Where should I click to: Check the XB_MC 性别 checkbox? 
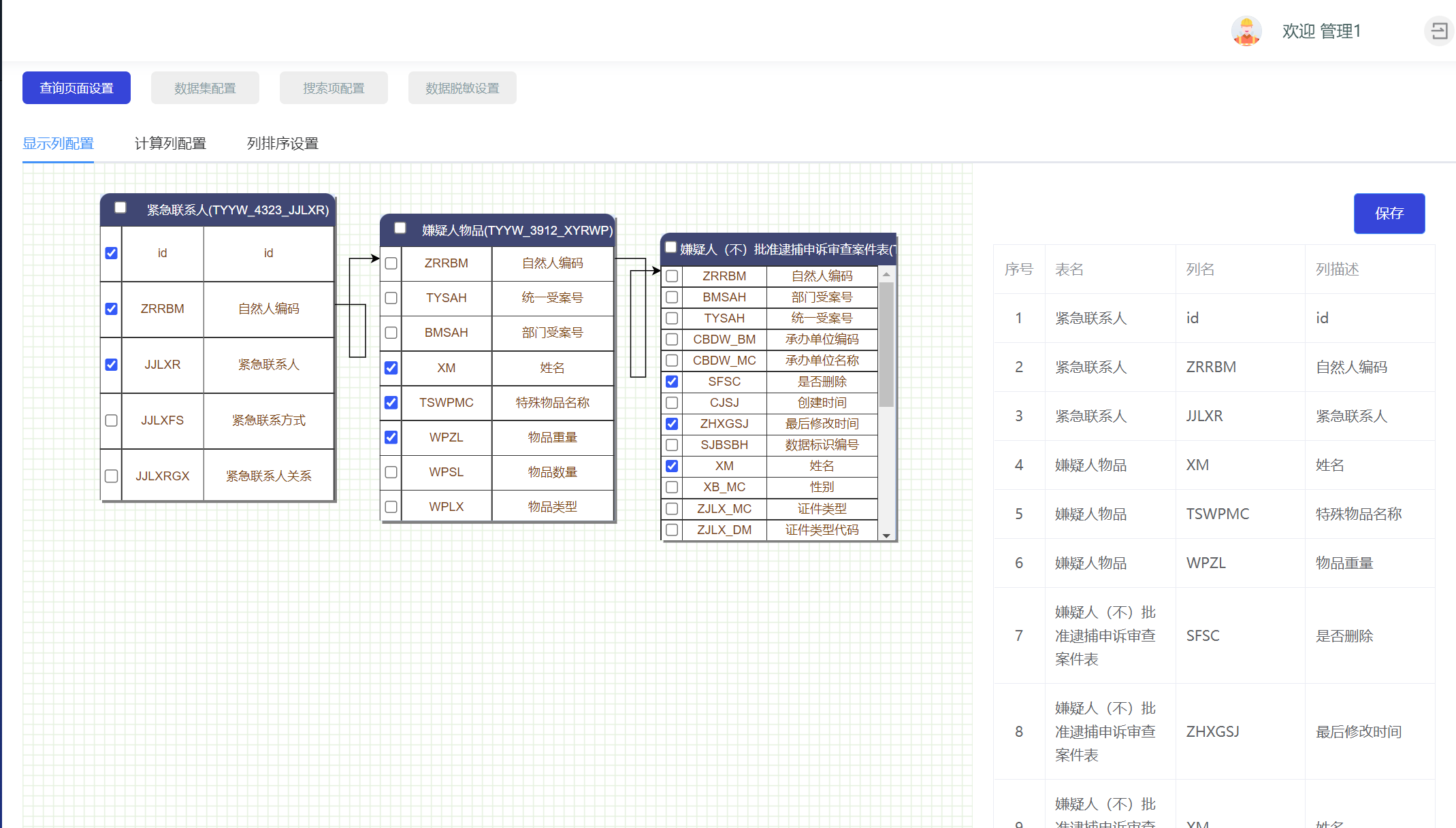pos(672,487)
